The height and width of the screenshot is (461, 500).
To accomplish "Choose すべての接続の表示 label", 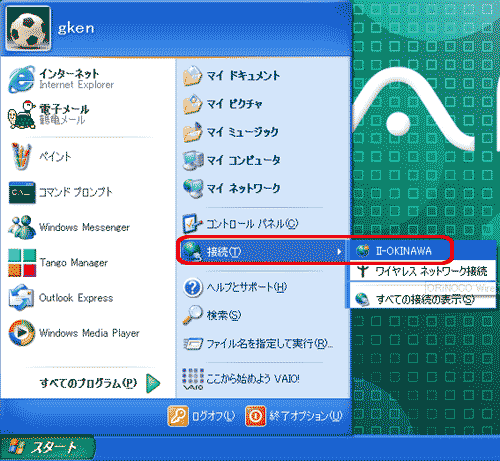I will [425, 300].
